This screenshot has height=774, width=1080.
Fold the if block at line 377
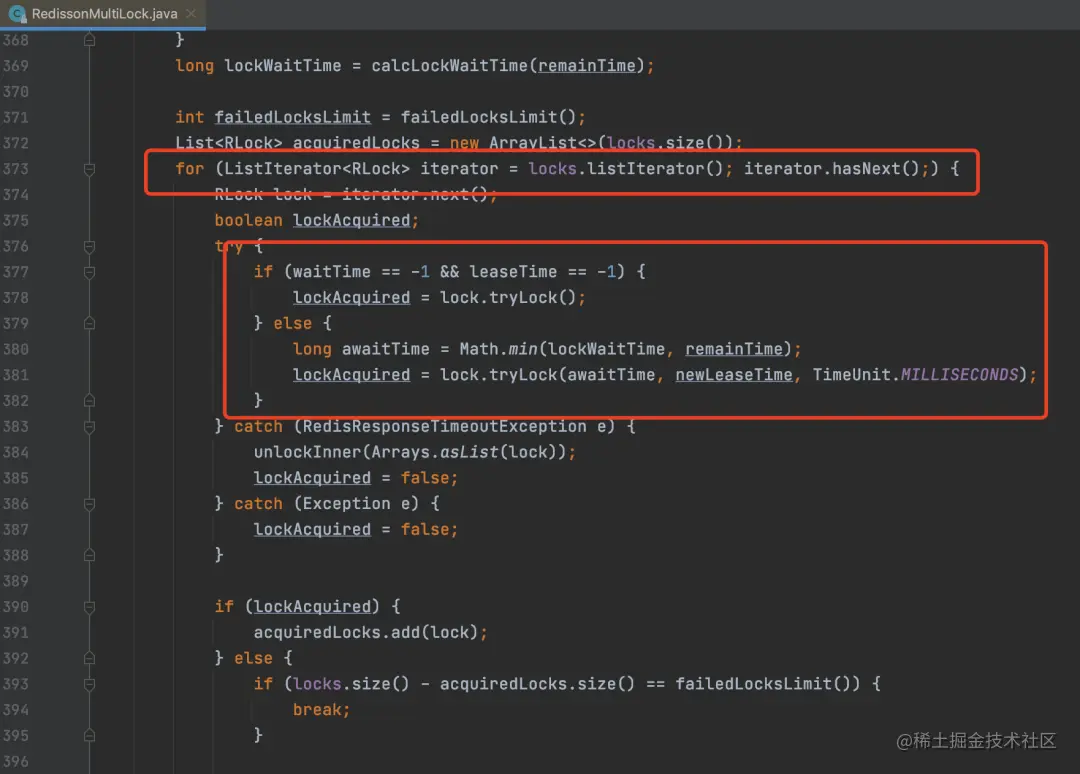click(90, 272)
